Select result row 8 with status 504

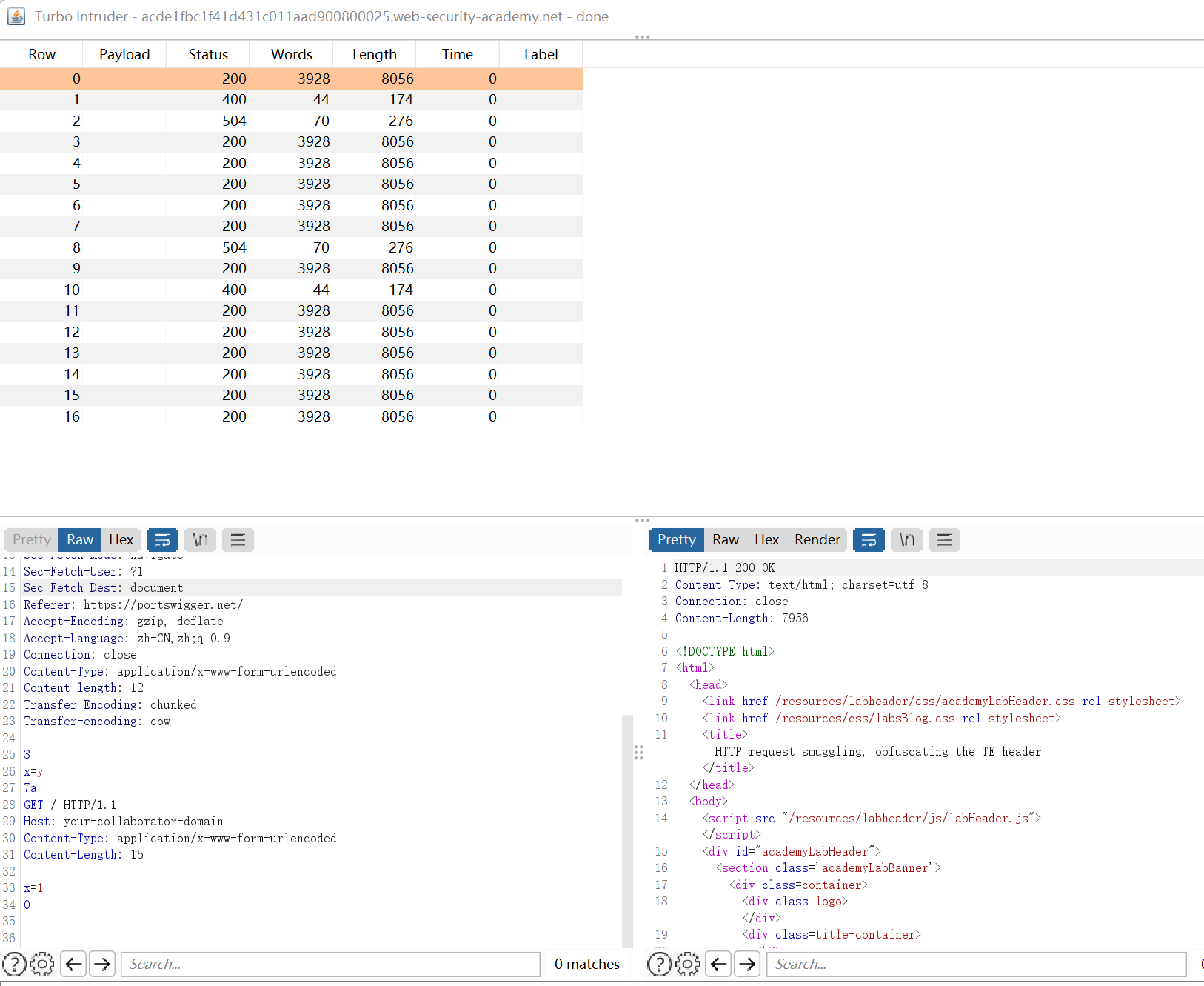(x=291, y=247)
